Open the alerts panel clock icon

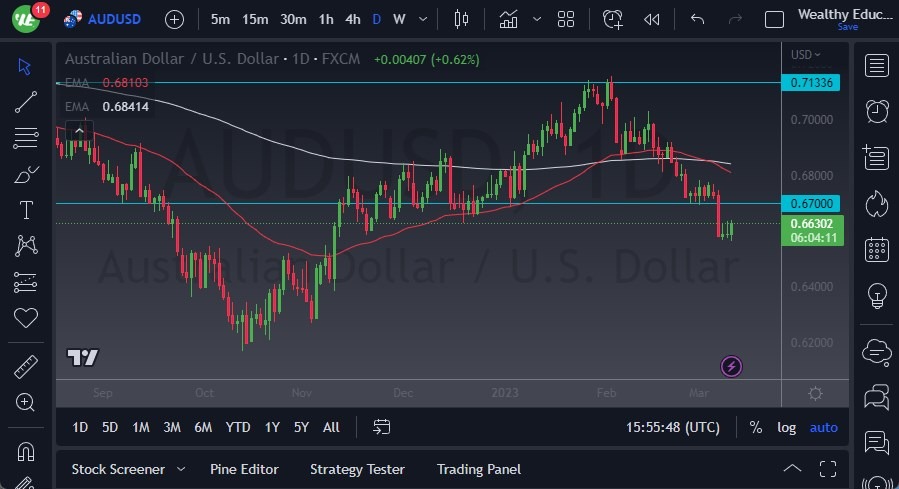[x=877, y=111]
